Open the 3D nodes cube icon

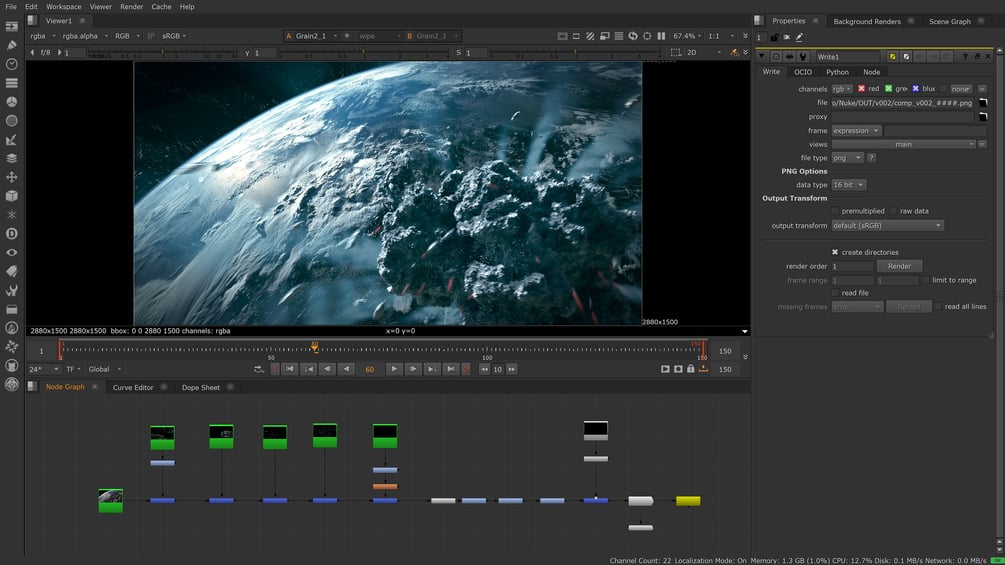click(12, 196)
